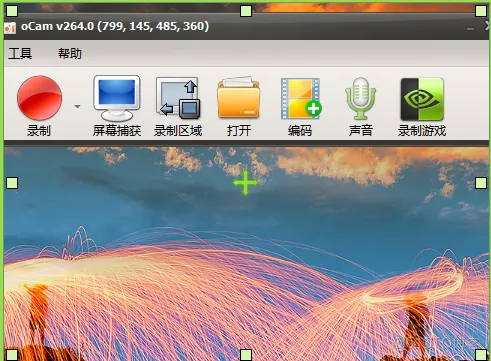
Task: Click the top-left capture region handle
Action: click(x=12, y=11)
